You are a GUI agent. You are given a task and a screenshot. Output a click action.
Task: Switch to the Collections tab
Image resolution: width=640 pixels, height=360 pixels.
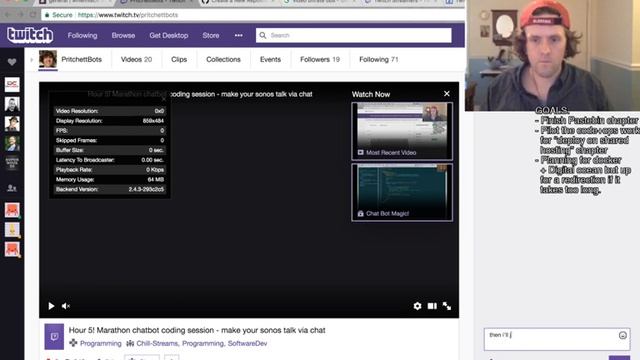tap(223, 60)
